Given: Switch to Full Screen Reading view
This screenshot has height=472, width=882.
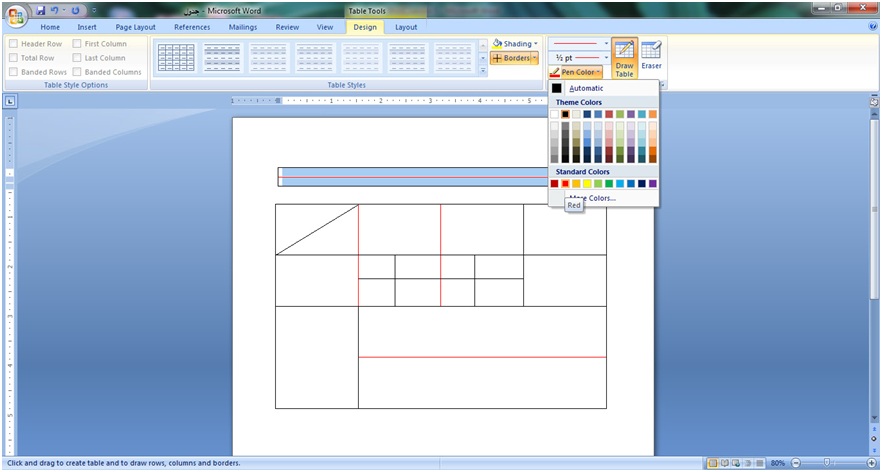Looking at the screenshot, I should click(x=724, y=463).
